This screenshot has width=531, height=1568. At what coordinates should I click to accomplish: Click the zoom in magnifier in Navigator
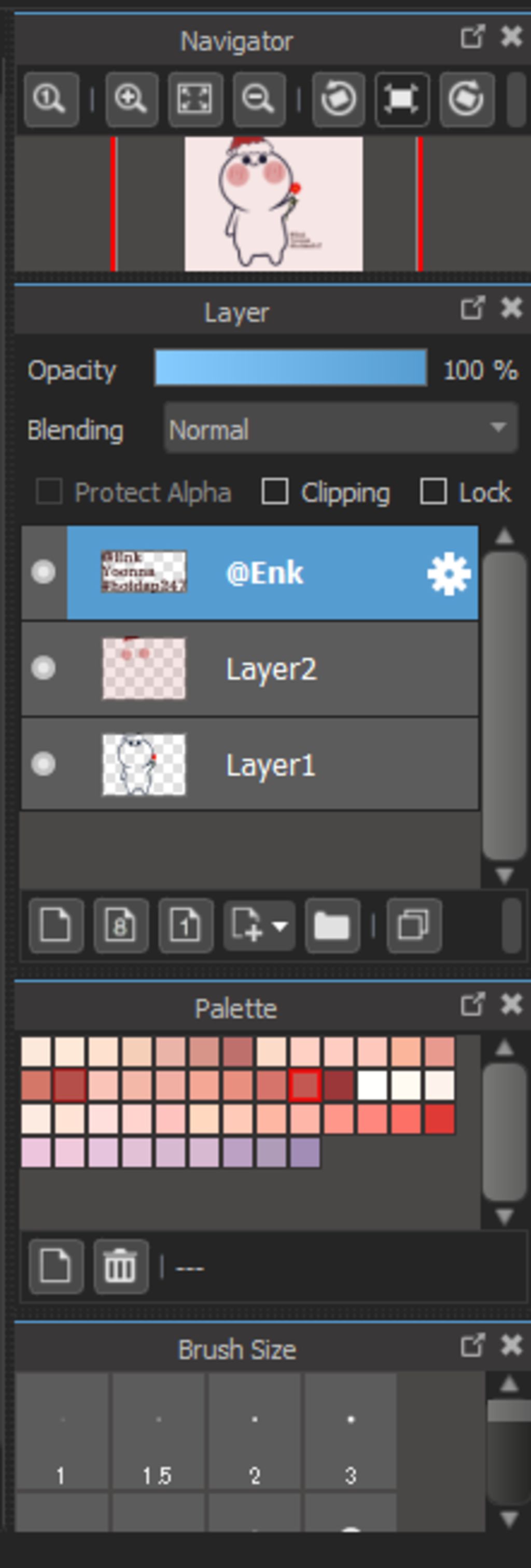click(132, 99)
